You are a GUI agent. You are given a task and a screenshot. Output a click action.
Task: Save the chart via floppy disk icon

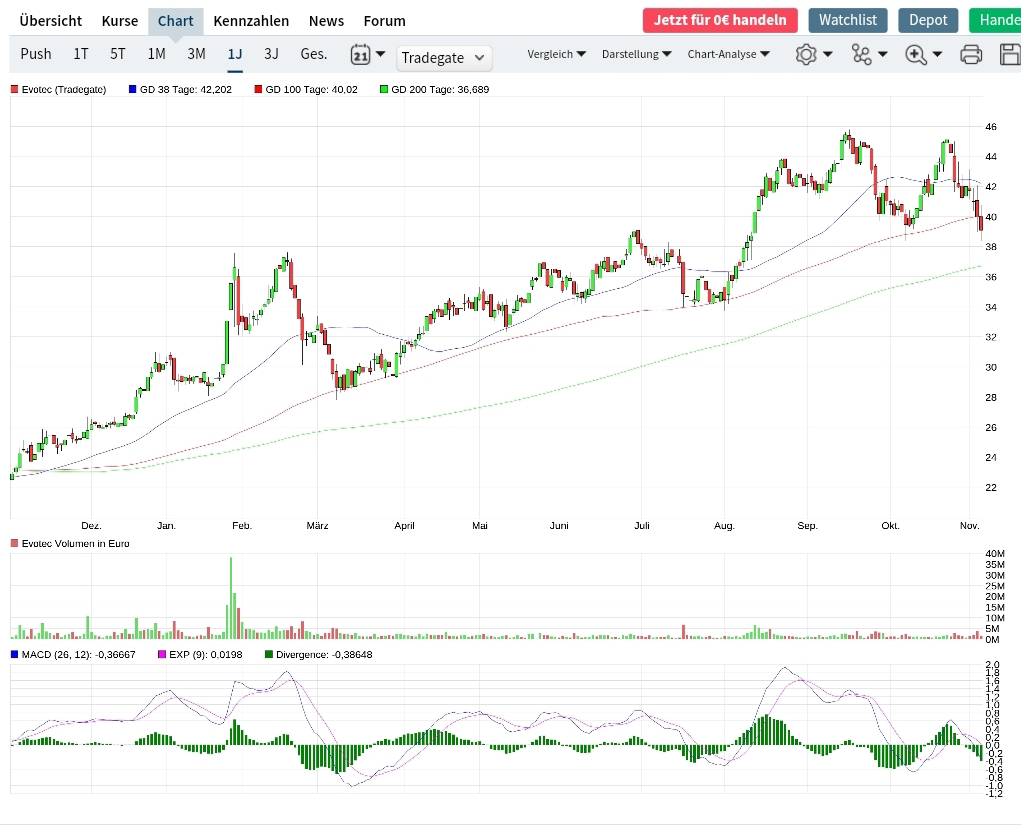pyautogui.click(x=1010, y=54)
